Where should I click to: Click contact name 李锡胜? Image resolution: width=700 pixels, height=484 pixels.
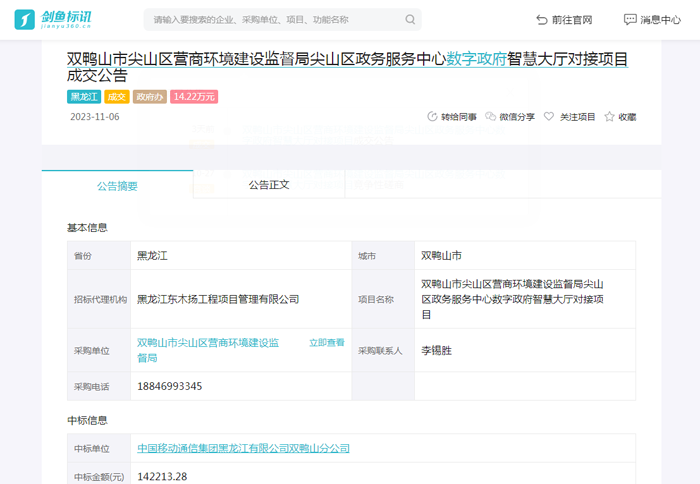pos(436,350)
